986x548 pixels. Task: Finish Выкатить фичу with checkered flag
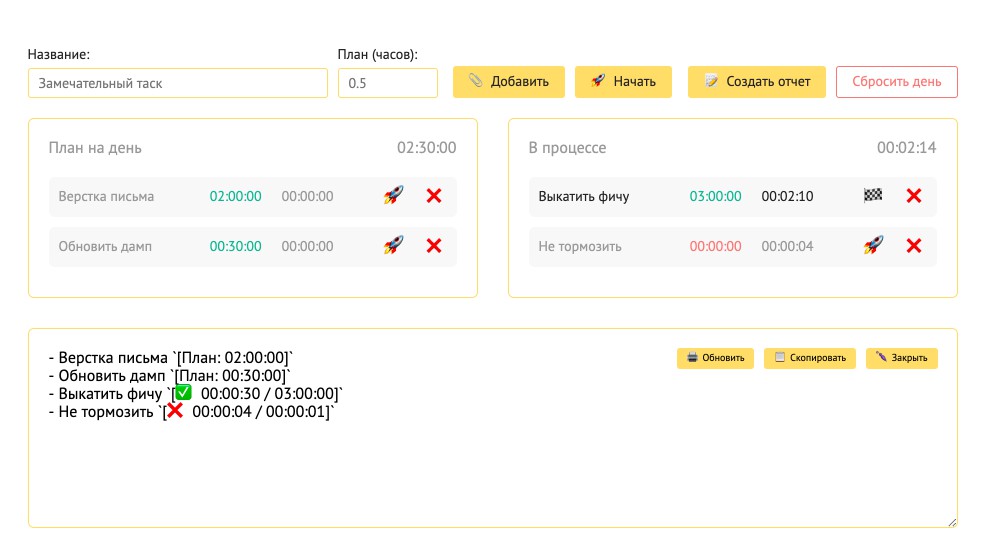(873, 196)
